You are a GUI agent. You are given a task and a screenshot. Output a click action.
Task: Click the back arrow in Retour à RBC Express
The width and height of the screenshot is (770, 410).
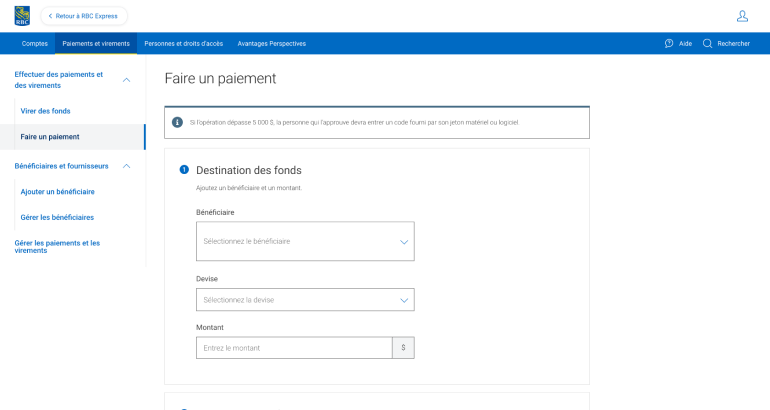click(51, 16)
